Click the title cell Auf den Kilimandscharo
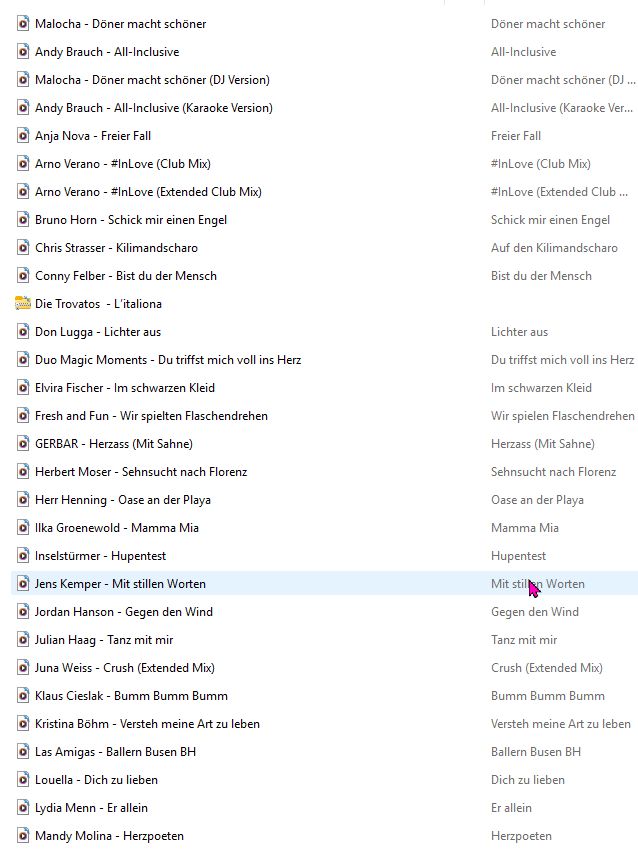This screenshot has width=638, height=852. pos(554,247)
